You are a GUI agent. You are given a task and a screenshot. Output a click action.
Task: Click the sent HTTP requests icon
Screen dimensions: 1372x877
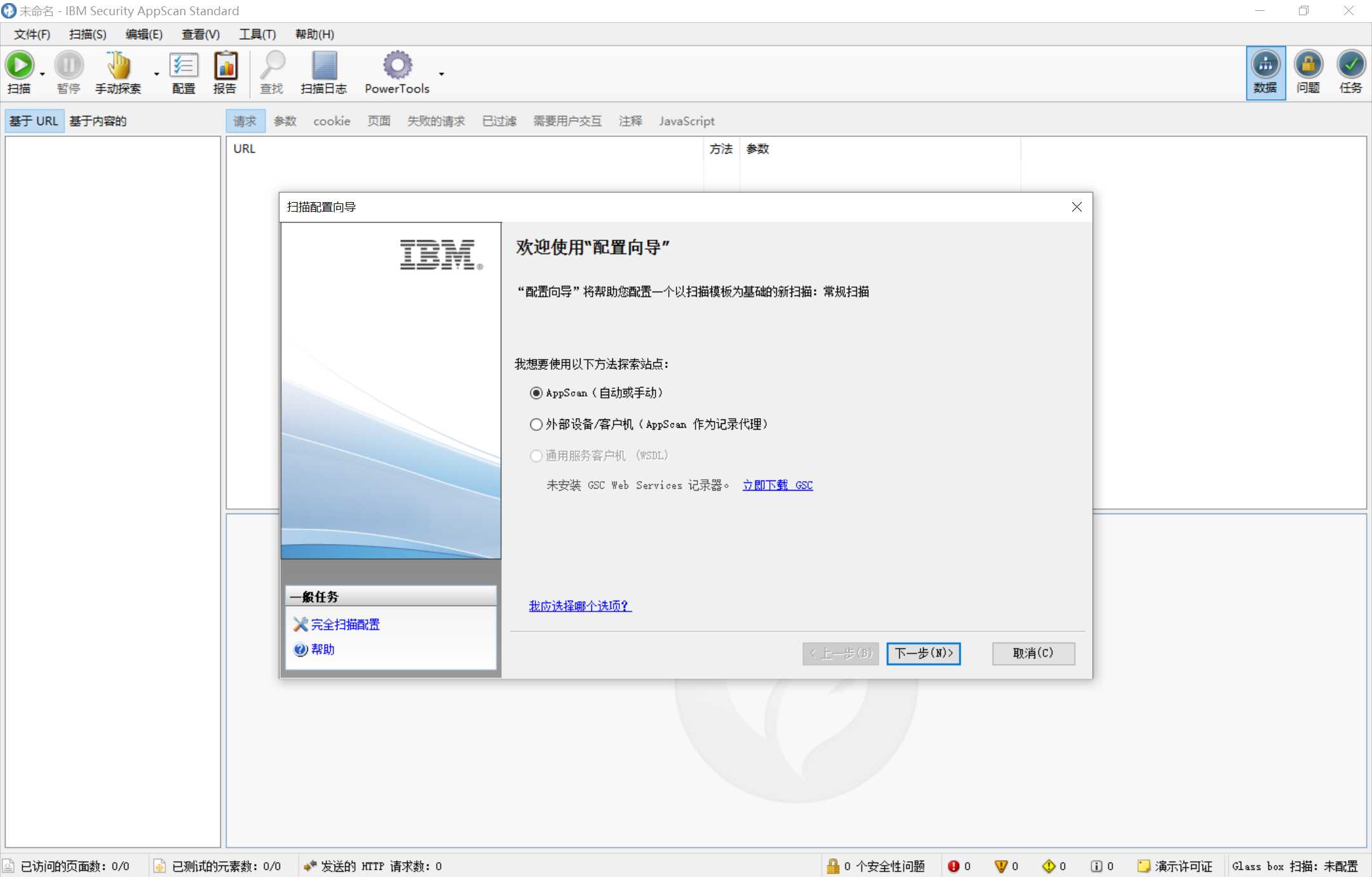coord(310,866)
